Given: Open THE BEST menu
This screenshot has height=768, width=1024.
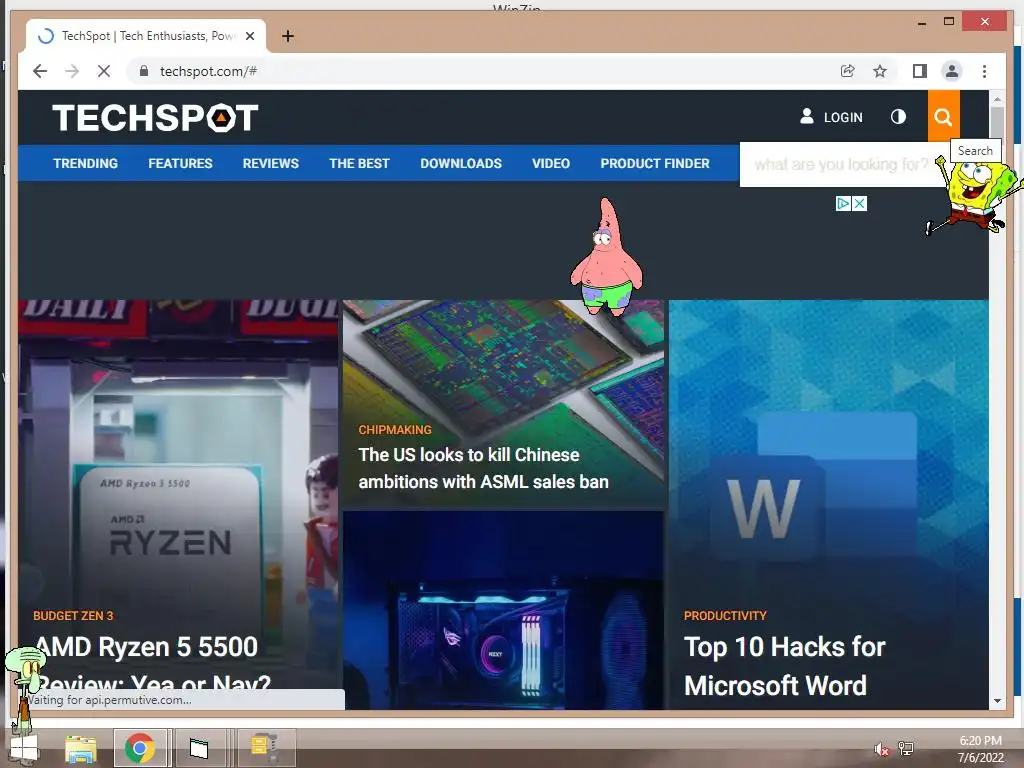Looking at the screenshot, I should tap(359, 163).
